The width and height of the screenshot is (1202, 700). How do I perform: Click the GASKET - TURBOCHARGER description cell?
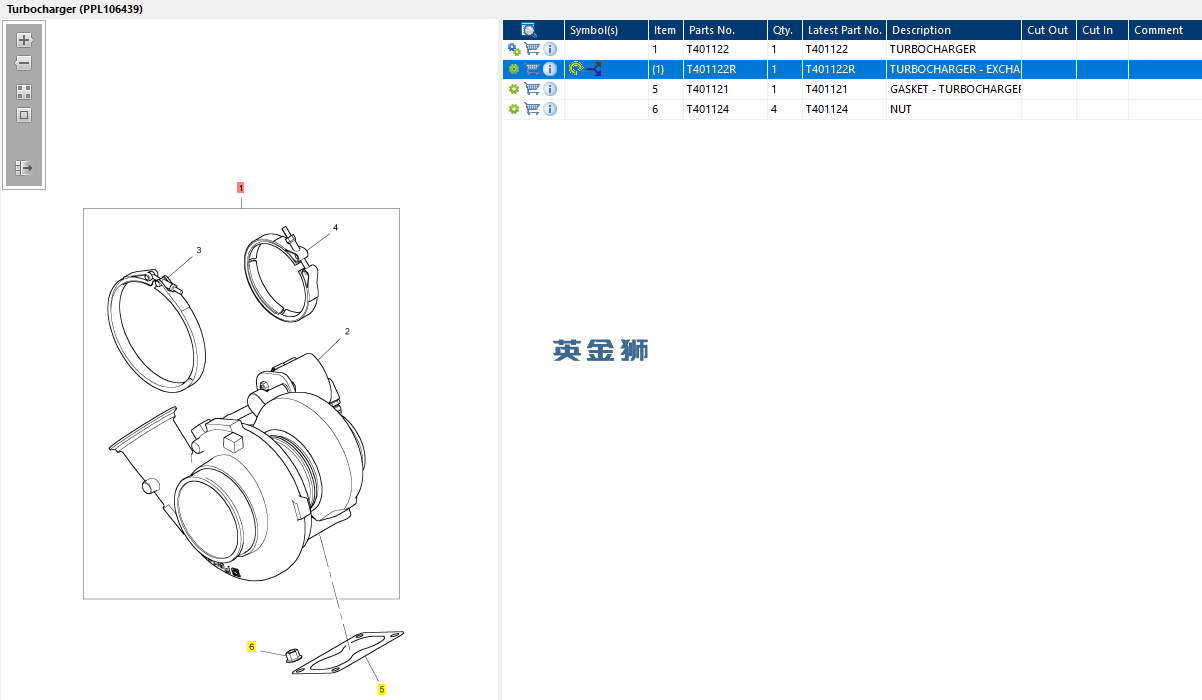pos(954,89)
